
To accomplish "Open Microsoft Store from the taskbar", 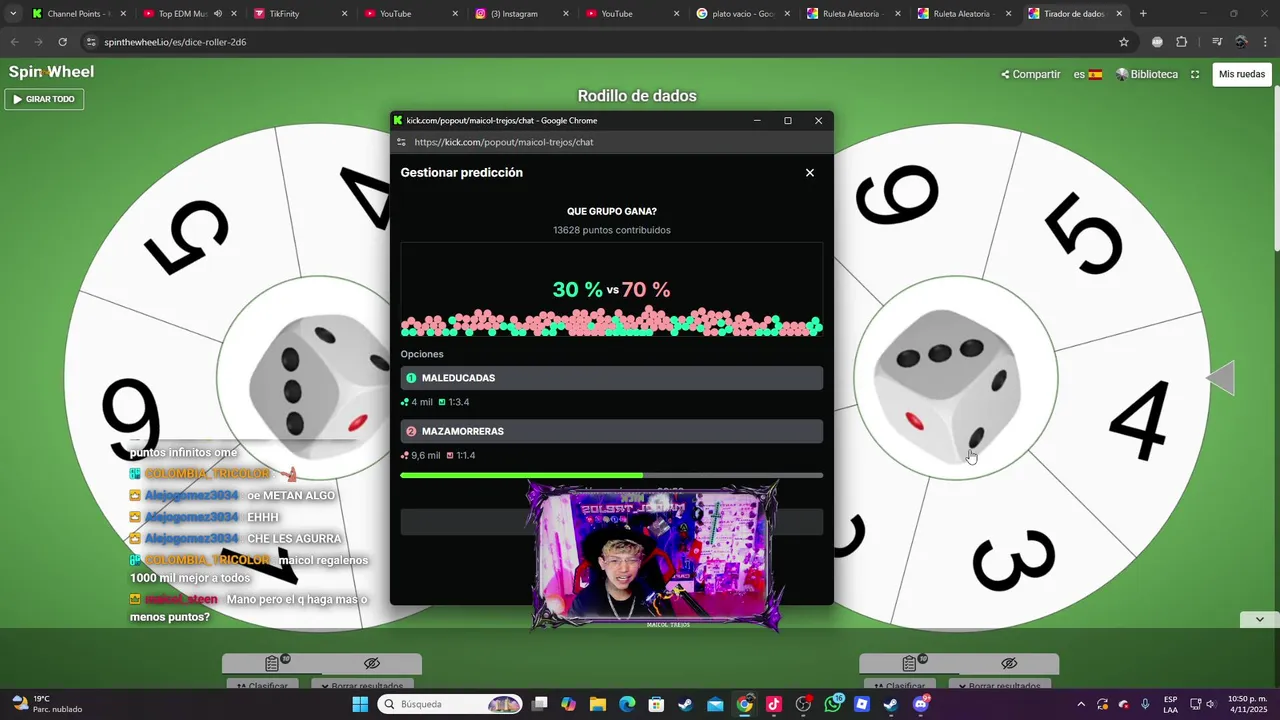I will (656, 704).
